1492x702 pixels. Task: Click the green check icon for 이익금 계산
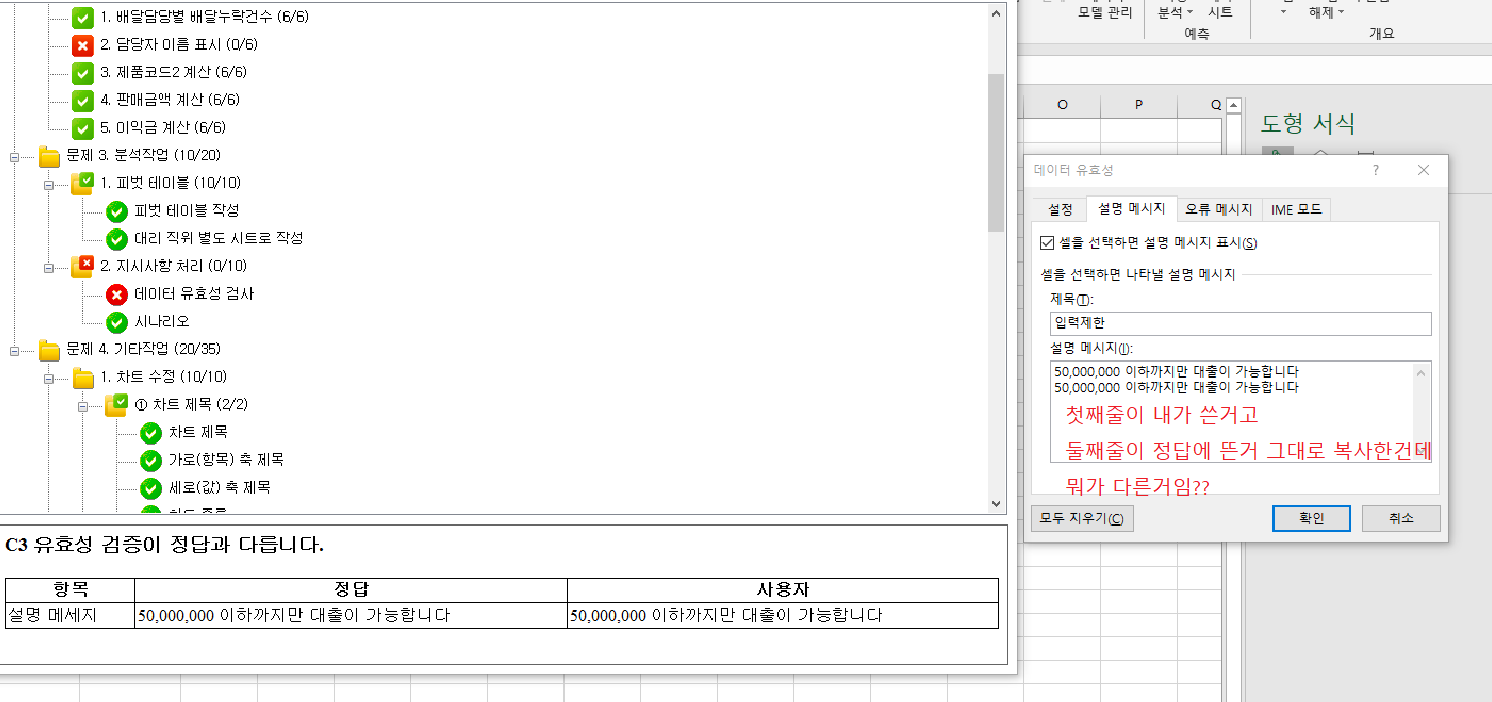pos(83,128)
